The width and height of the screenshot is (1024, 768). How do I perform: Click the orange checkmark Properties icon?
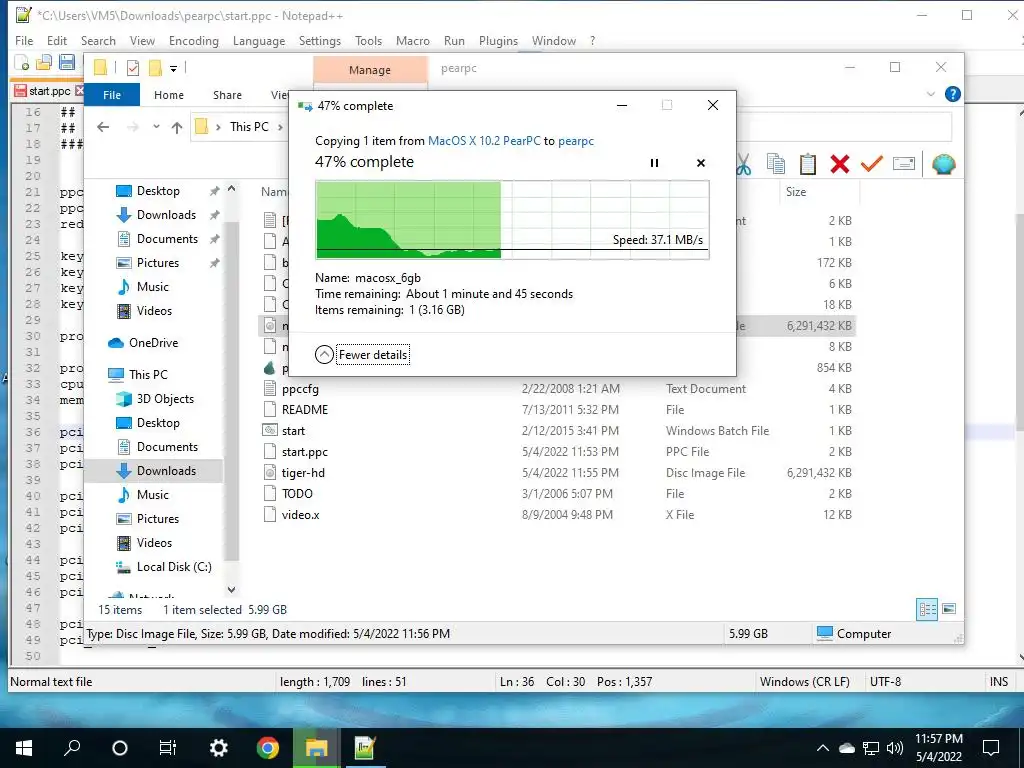tap(872, 165)
